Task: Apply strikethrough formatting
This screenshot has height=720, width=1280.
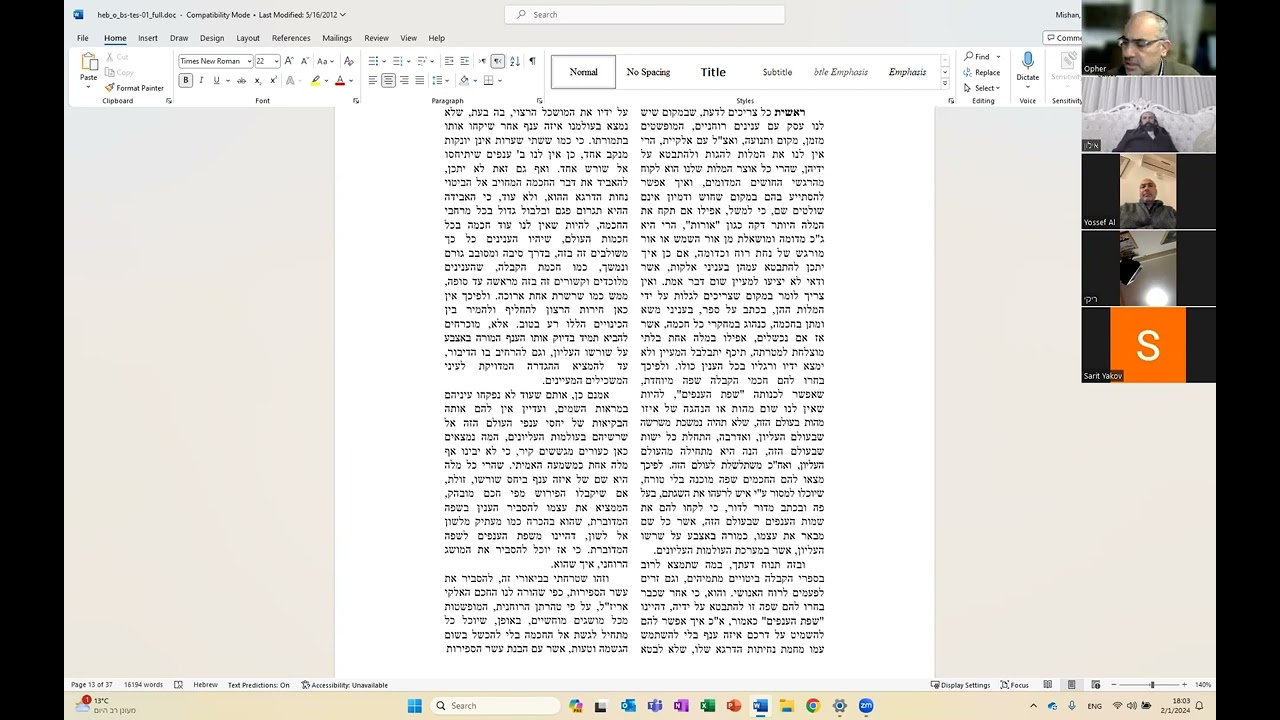Action: 241,80
